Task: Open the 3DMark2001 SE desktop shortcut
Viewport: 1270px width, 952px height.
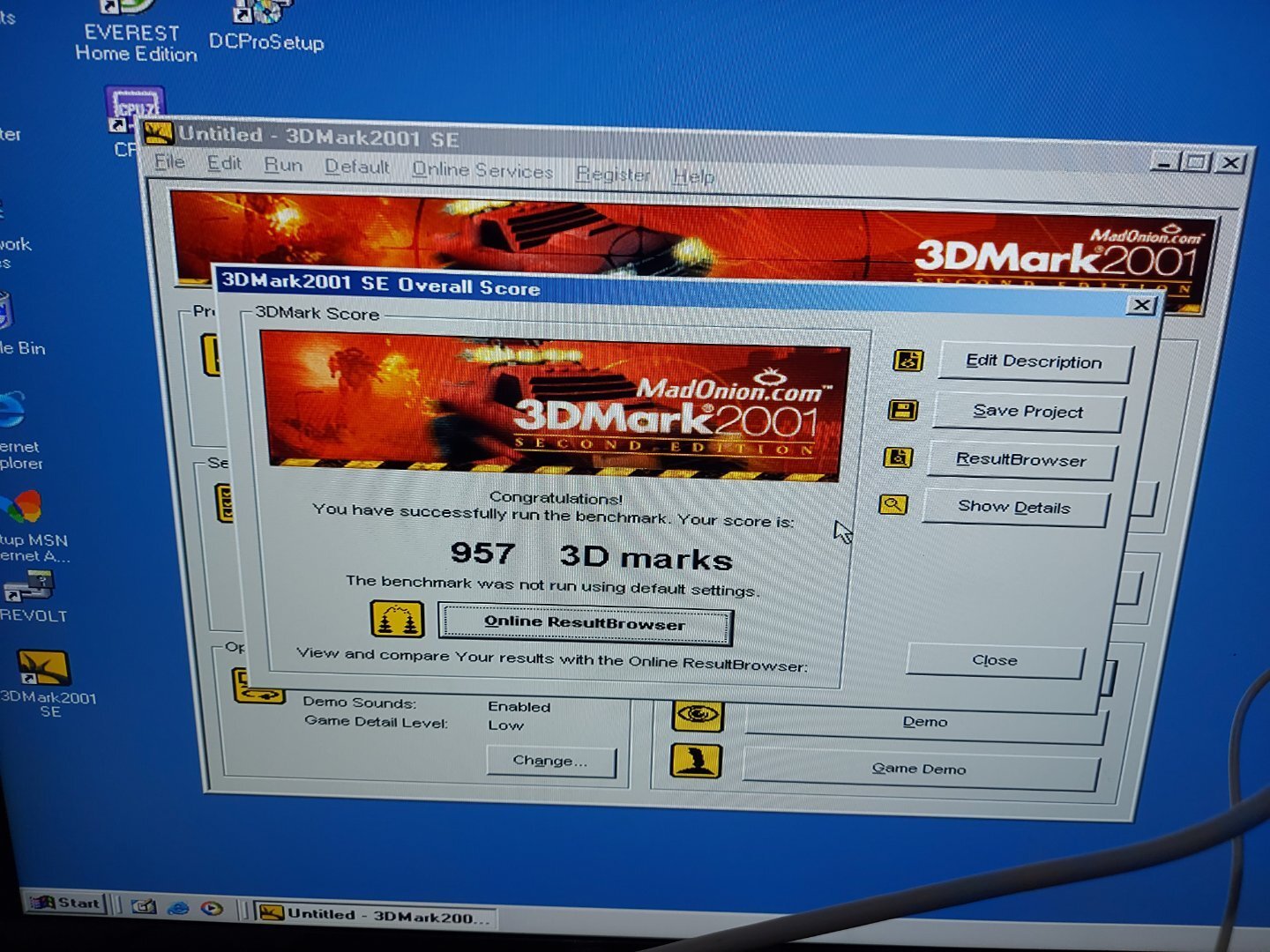Action: tap(44, 684)
